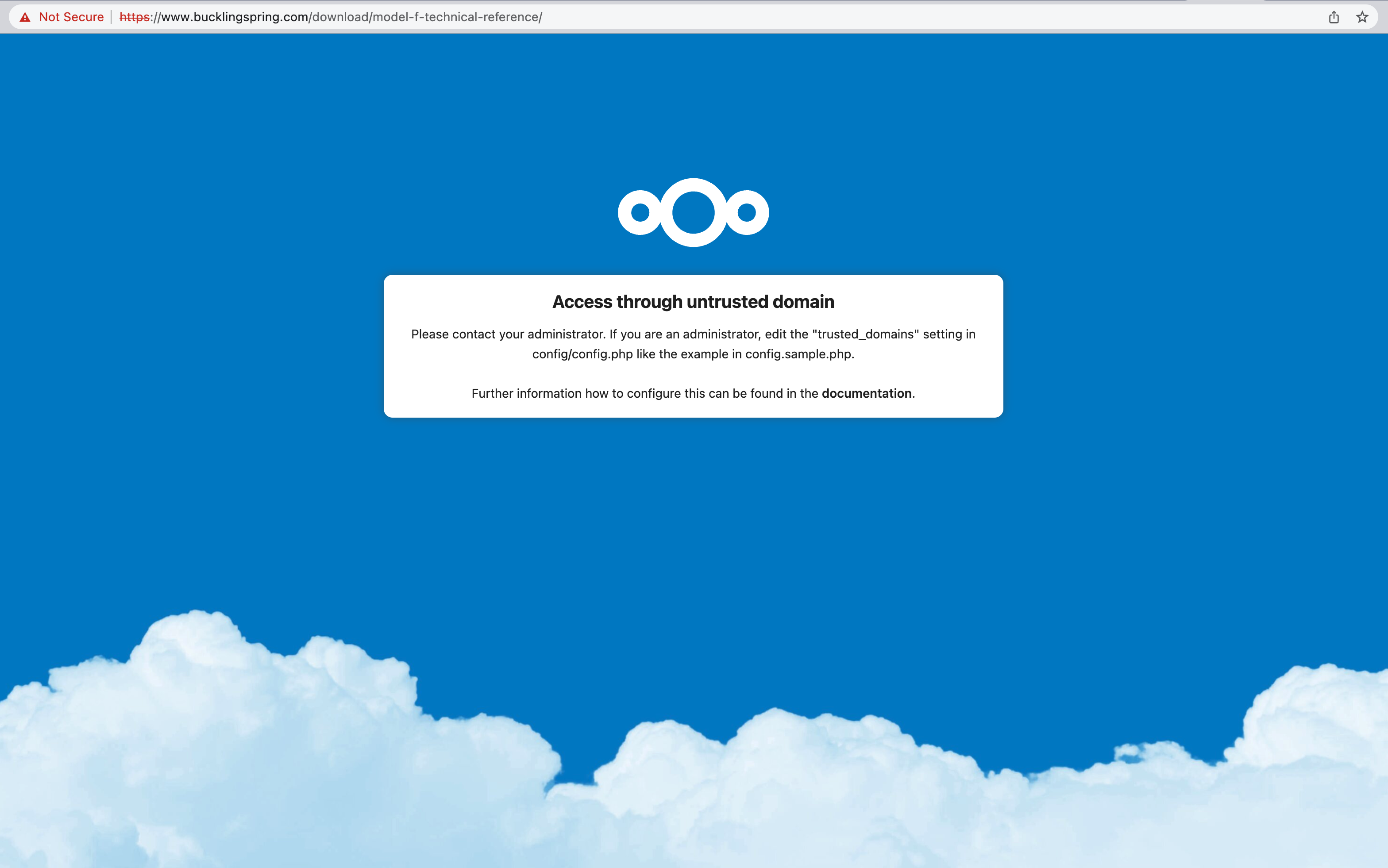Click 'Further information how to configure' text
Image resolution: width=1388 pixels, height=868 pixels.
[x=574, y=393]
